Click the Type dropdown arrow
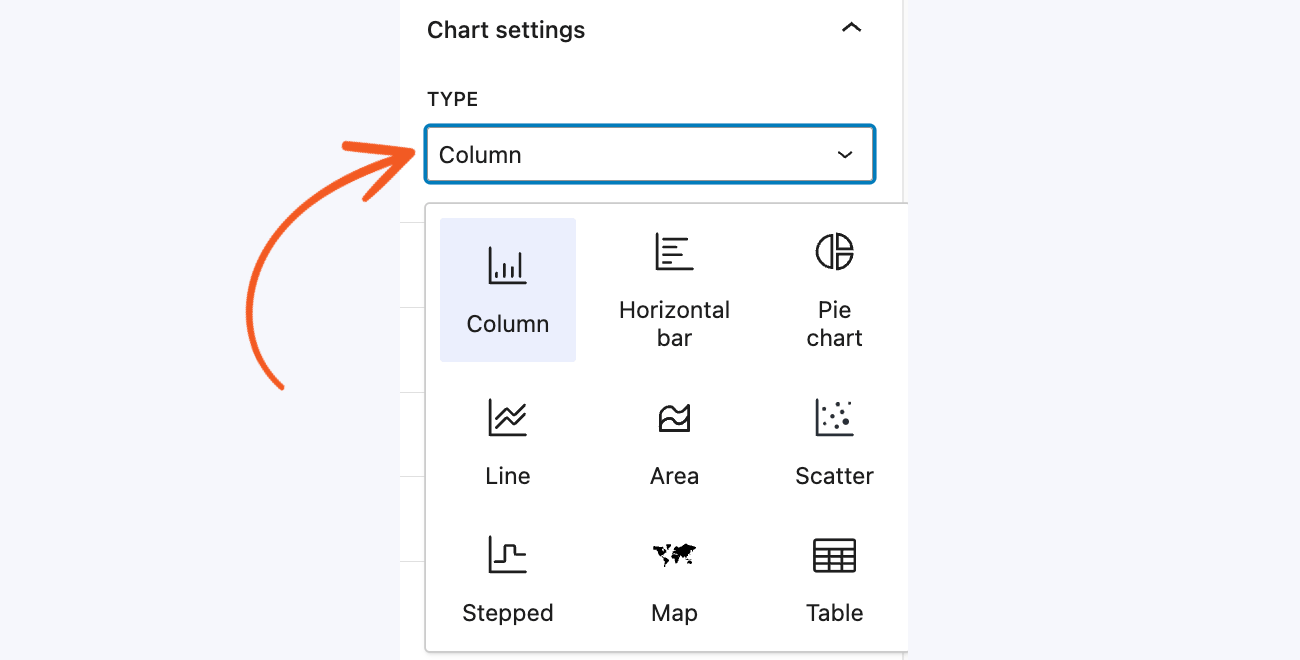This screenshot has width=1300, height=660. 845,155
